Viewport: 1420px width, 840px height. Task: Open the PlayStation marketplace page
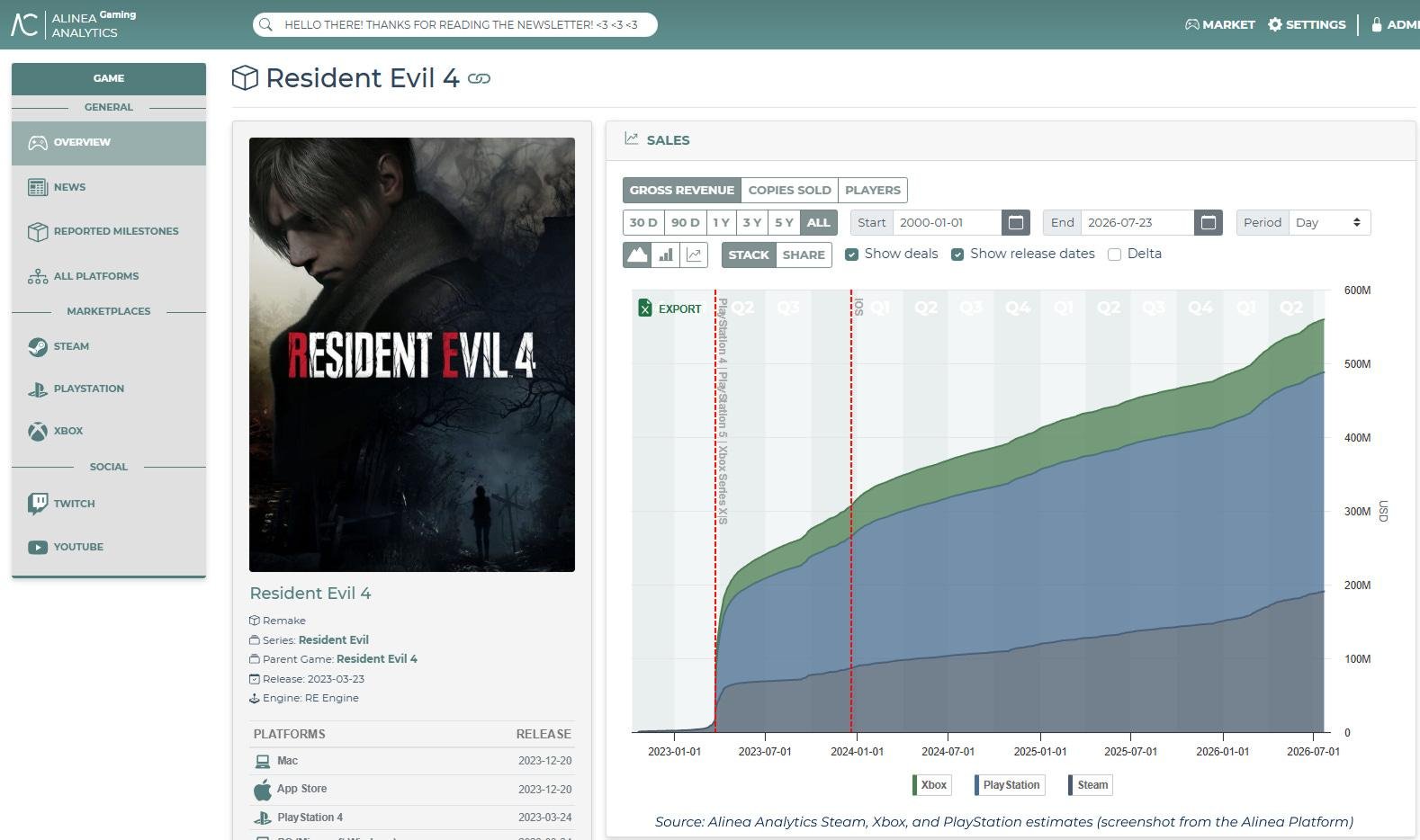tap(109, 389)
